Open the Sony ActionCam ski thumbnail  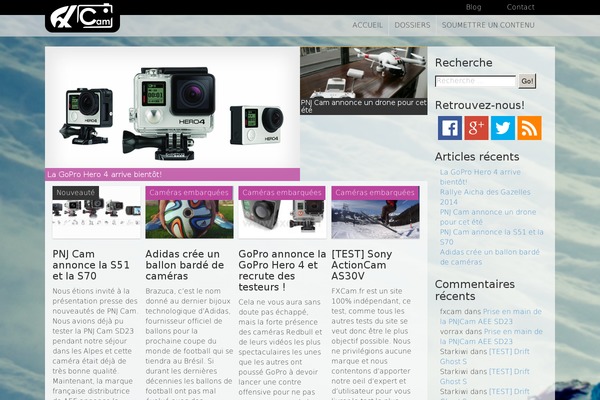[x=375, y=219]
